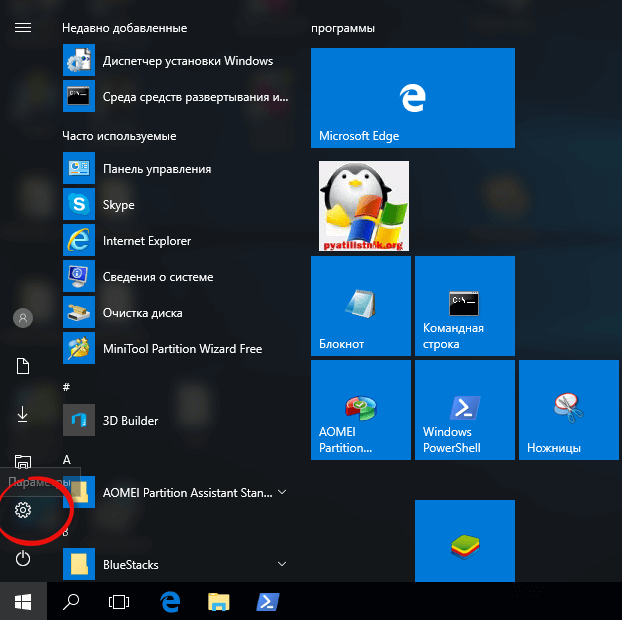Open the user account icon
622x620 pixels.
pos(23,318)
